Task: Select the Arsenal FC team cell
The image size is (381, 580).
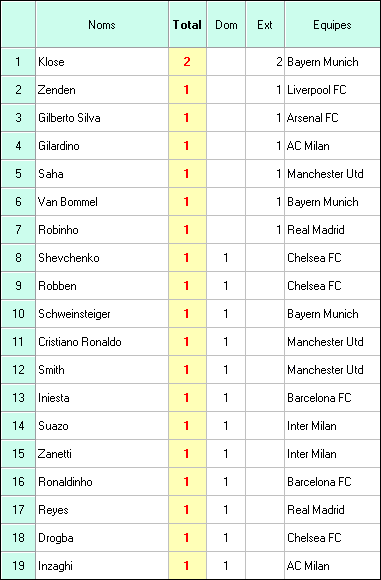Action: click(x=332, y=118)
